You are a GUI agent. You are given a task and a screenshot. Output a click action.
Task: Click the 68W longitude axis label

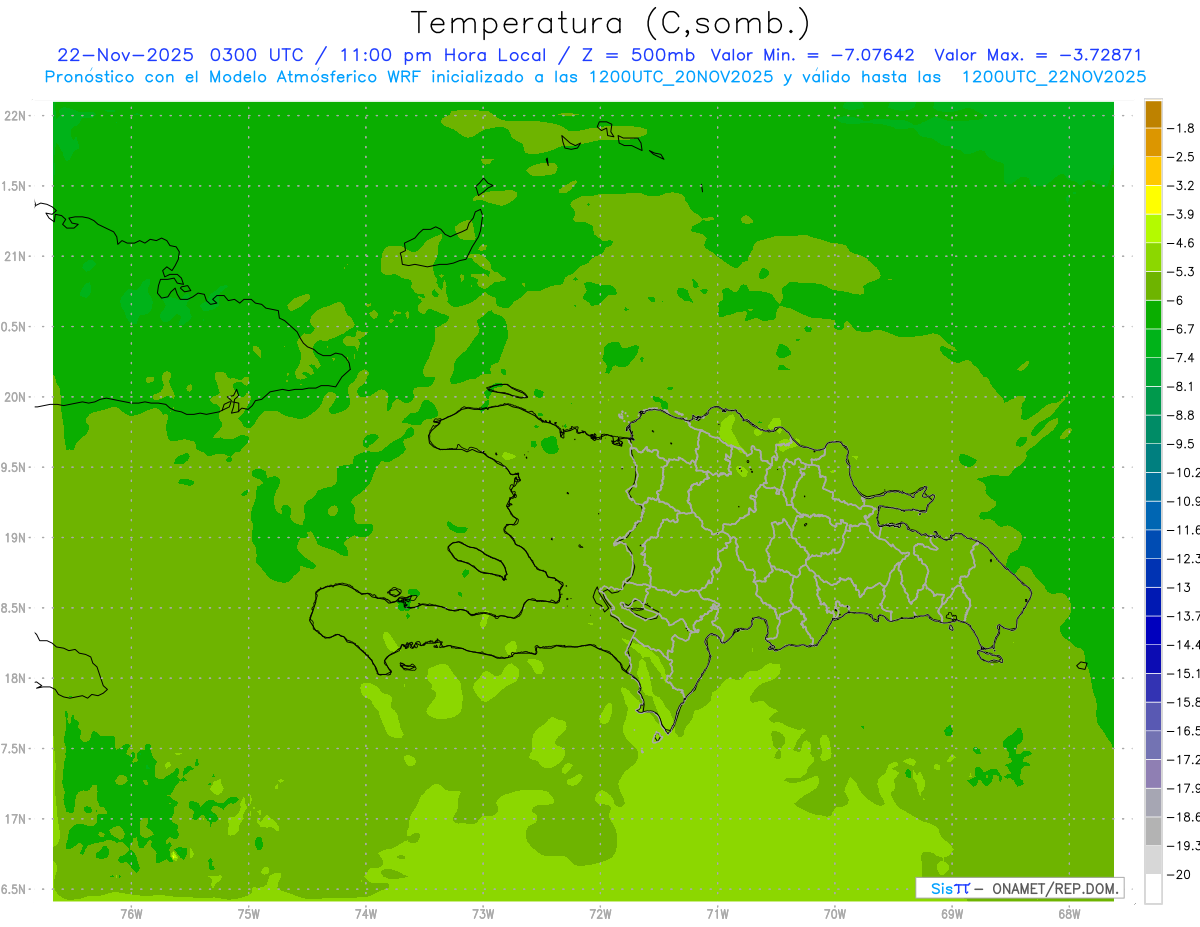(1069, 913)
